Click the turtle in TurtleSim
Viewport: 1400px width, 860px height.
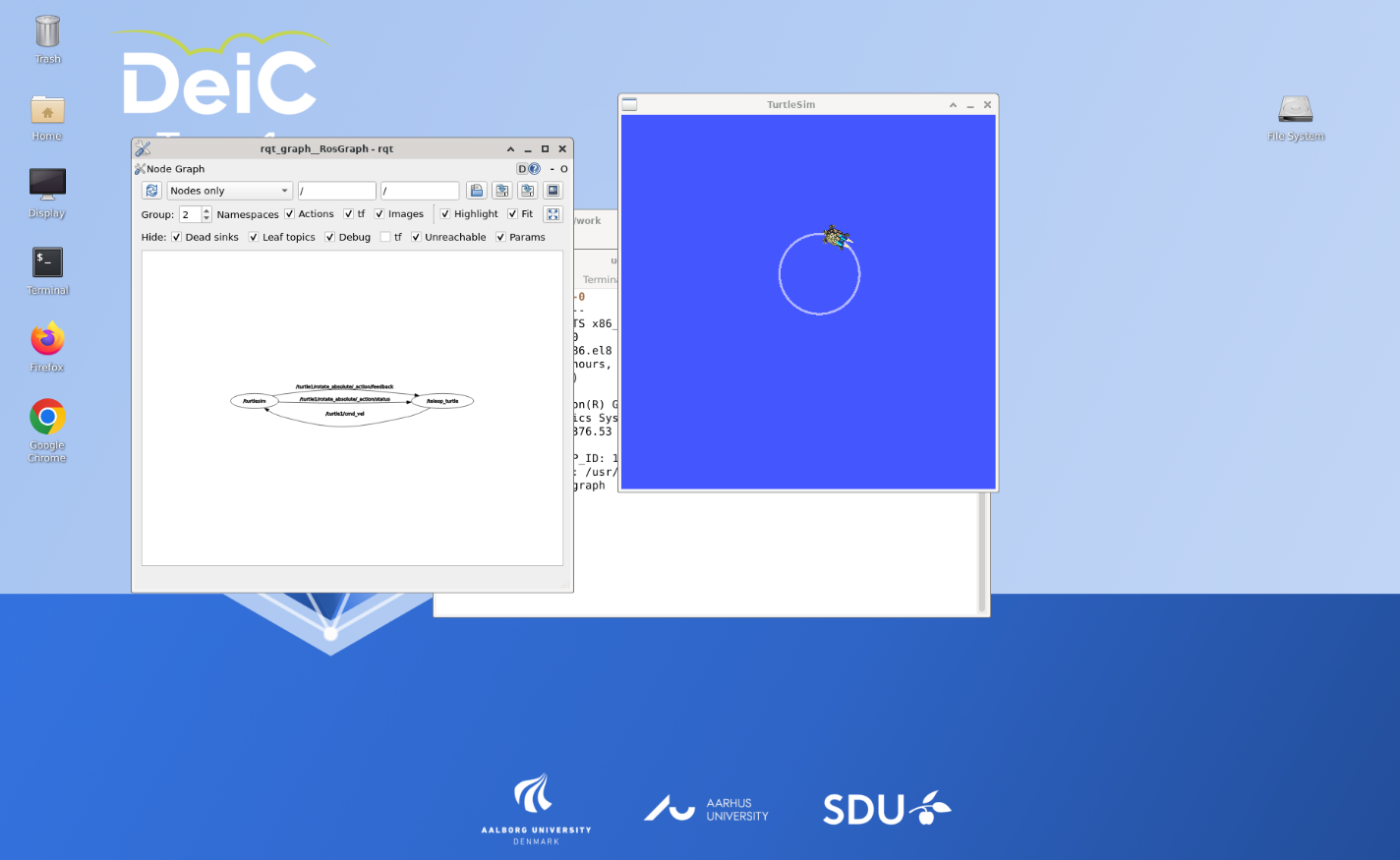[x=837, y=237]
